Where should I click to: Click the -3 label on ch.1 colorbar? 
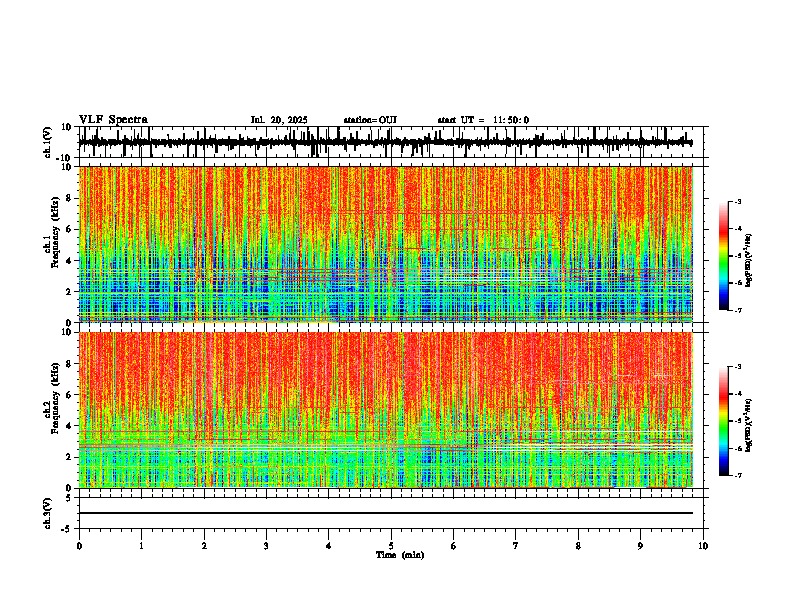click(x=737, y=201)
